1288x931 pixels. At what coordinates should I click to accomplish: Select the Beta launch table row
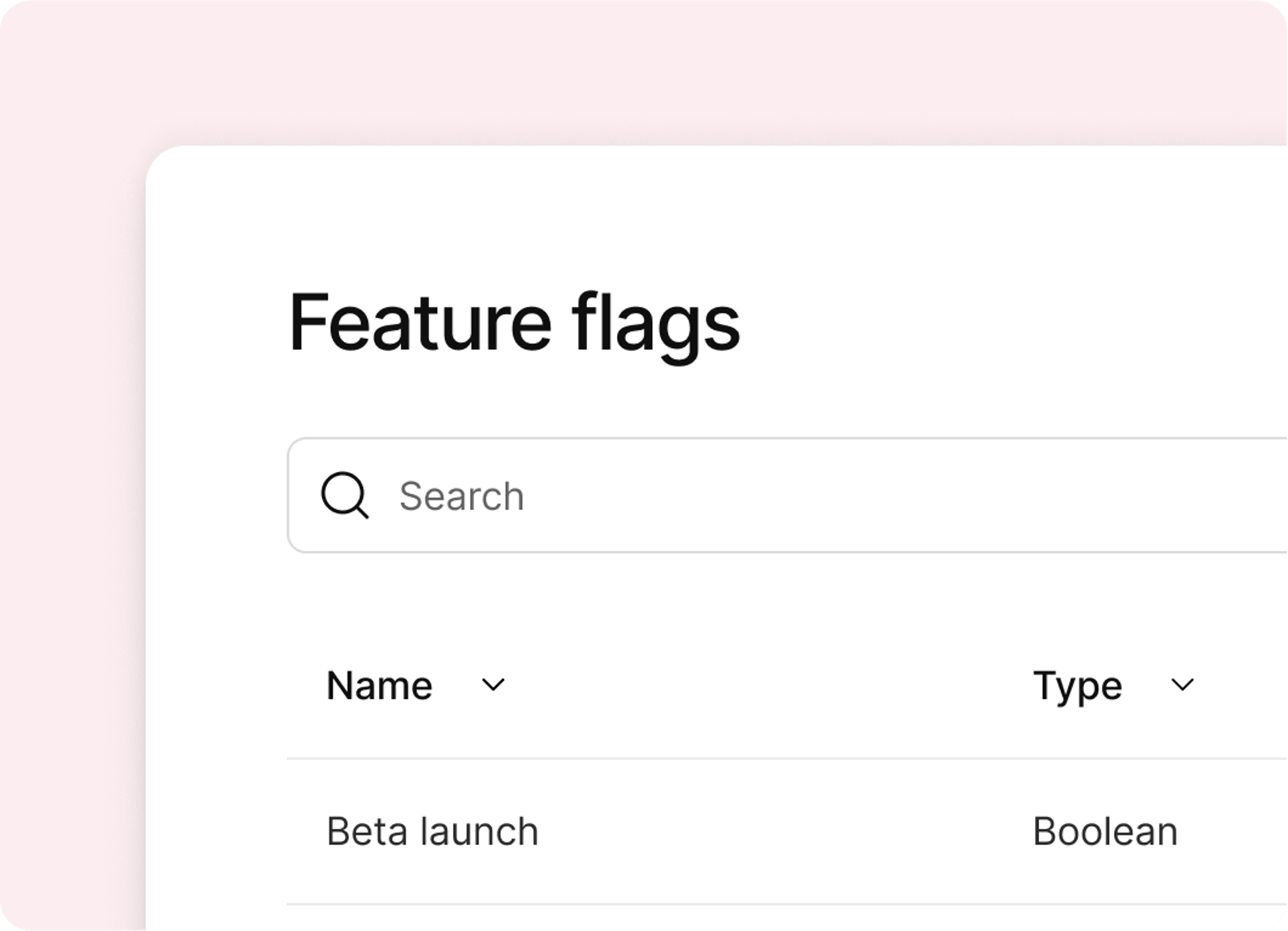787,832
